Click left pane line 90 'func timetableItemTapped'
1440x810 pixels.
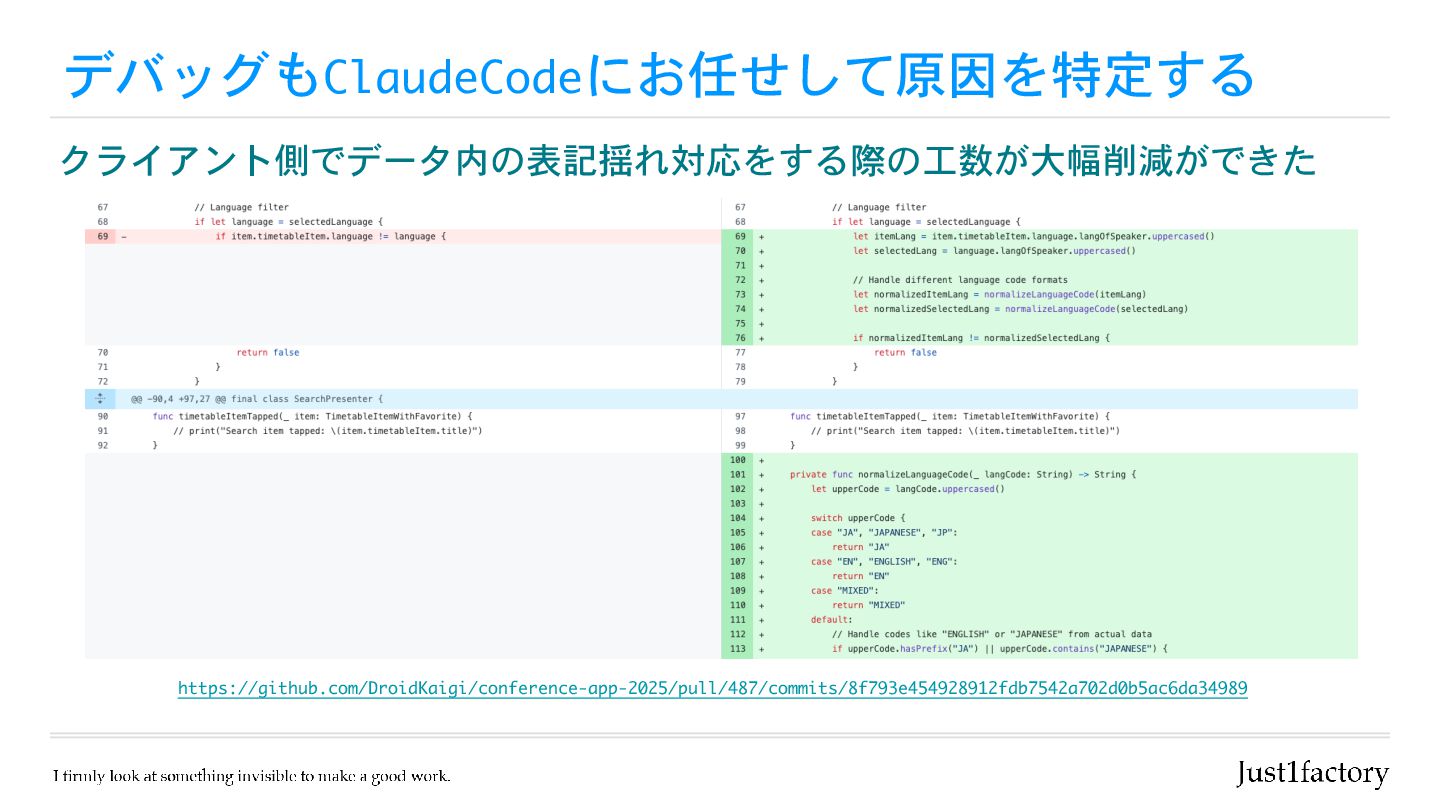coord(312,416)
